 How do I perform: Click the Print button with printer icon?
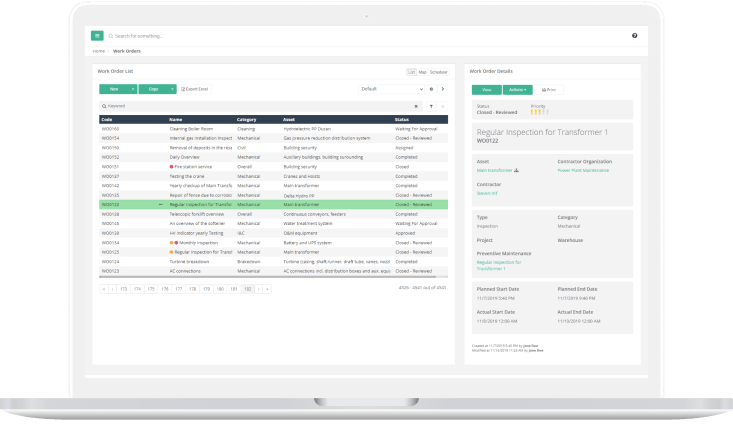click(x=551, y=89)
